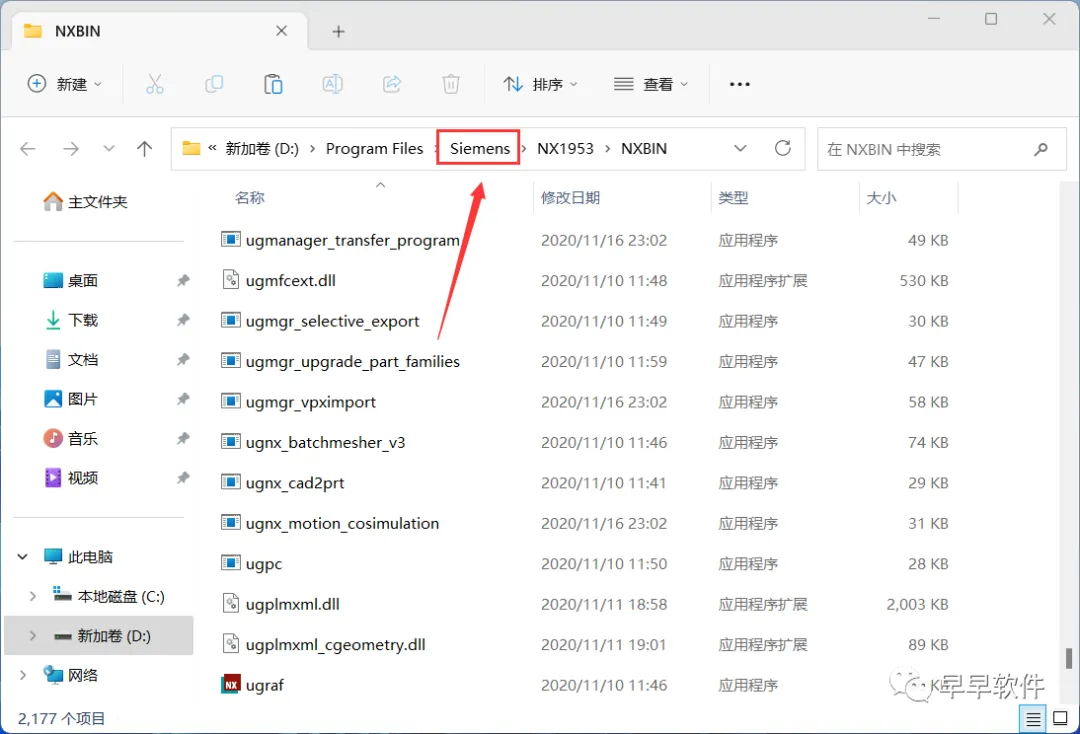The height and width of the screenshot is (734, 1080).
Task: Navigate to 新加卷 (D:) breadcrumb
Action: (x=262, y=149)
